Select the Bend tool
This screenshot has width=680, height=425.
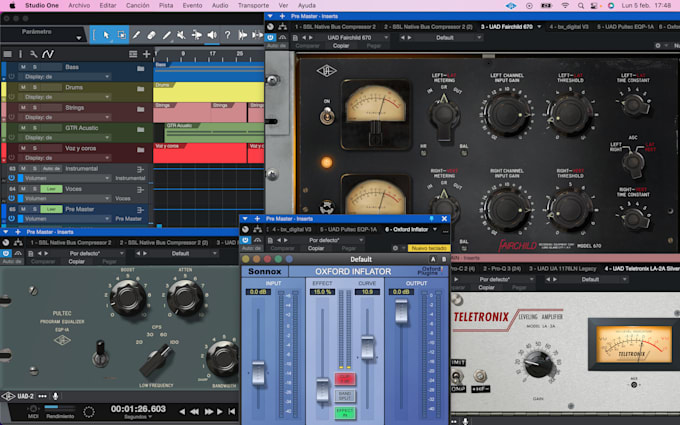[x=196, y=35]
